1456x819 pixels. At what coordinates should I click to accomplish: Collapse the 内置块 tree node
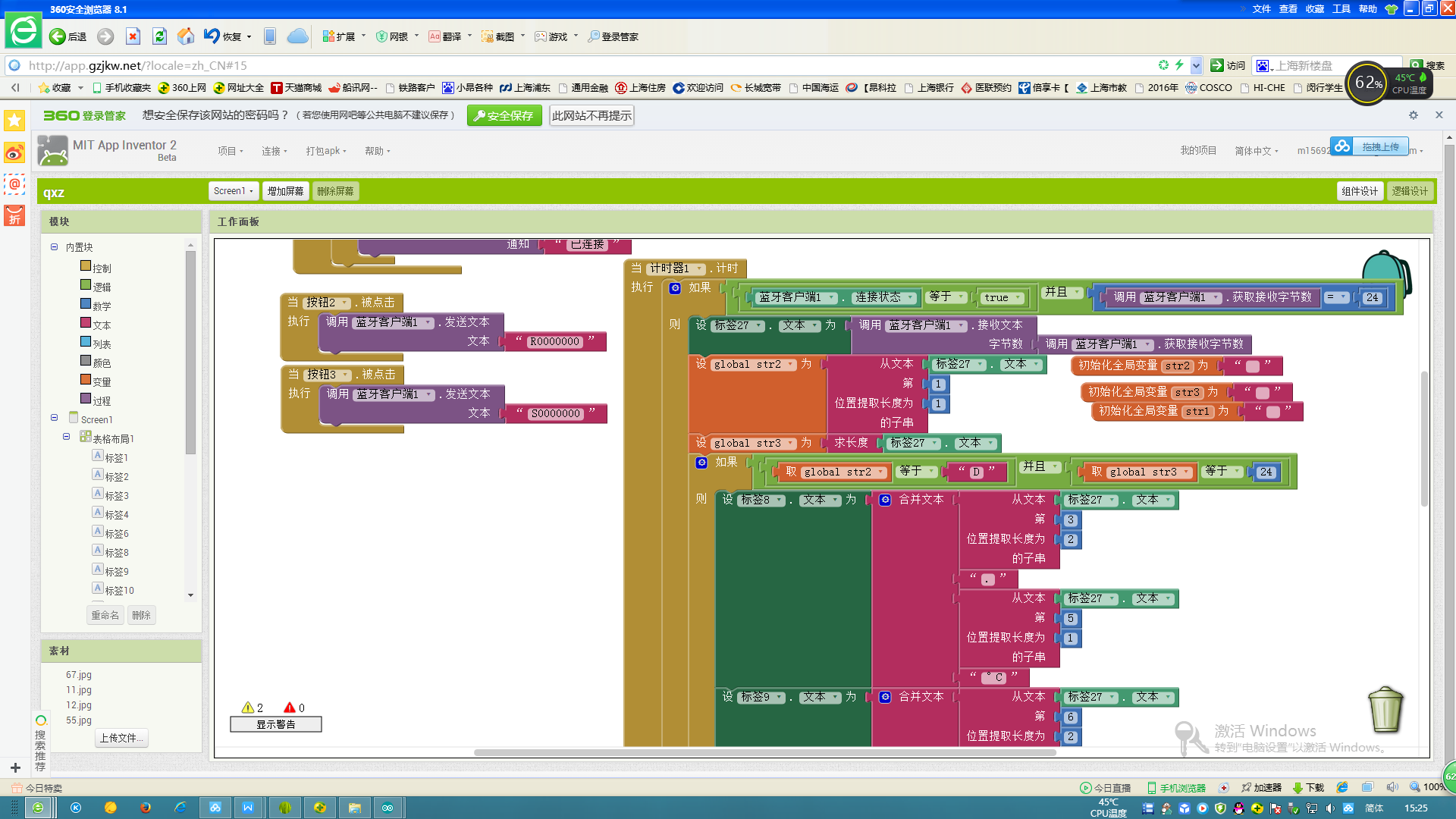[x=55, y=247]
